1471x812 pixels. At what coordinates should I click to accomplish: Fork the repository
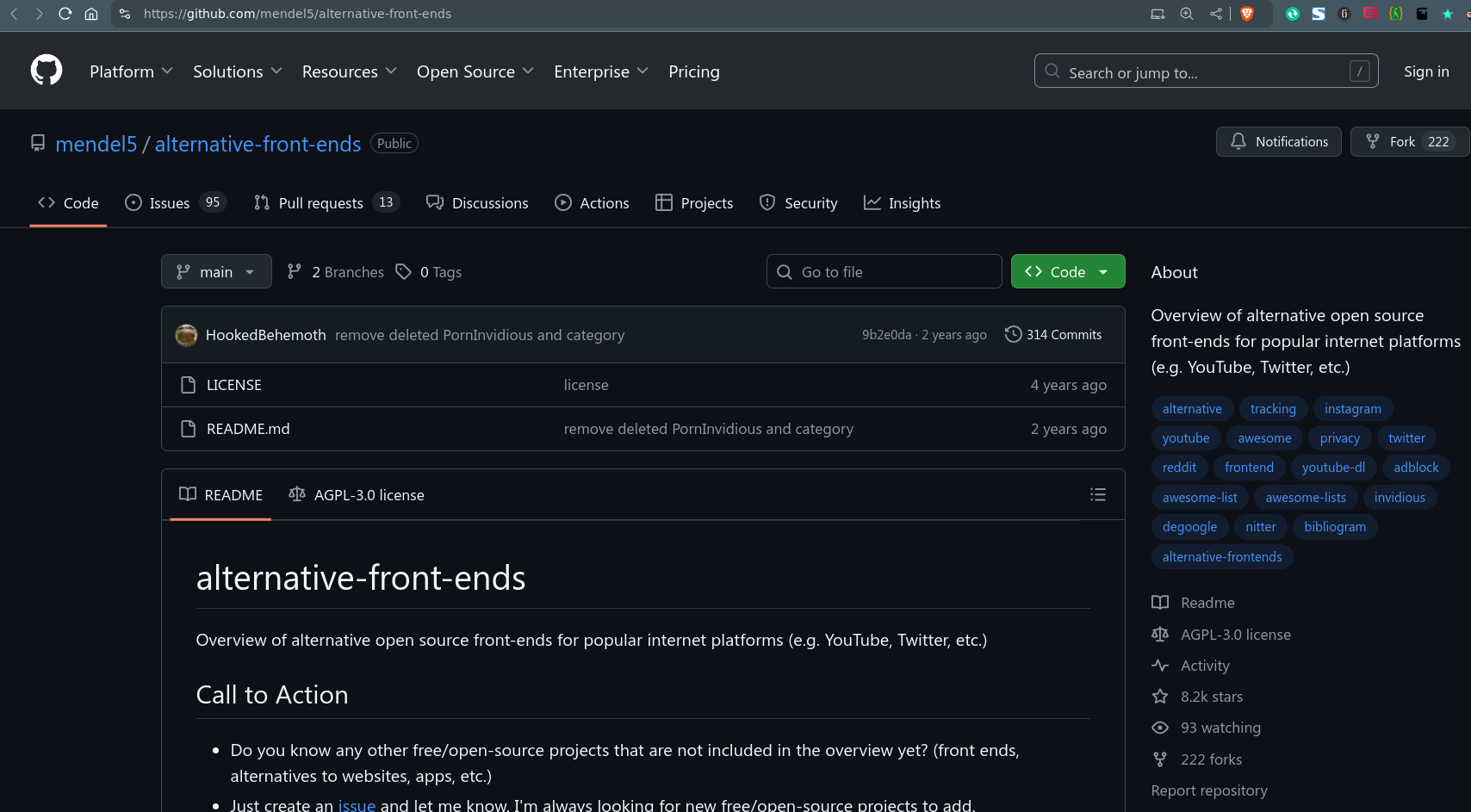1402,142
